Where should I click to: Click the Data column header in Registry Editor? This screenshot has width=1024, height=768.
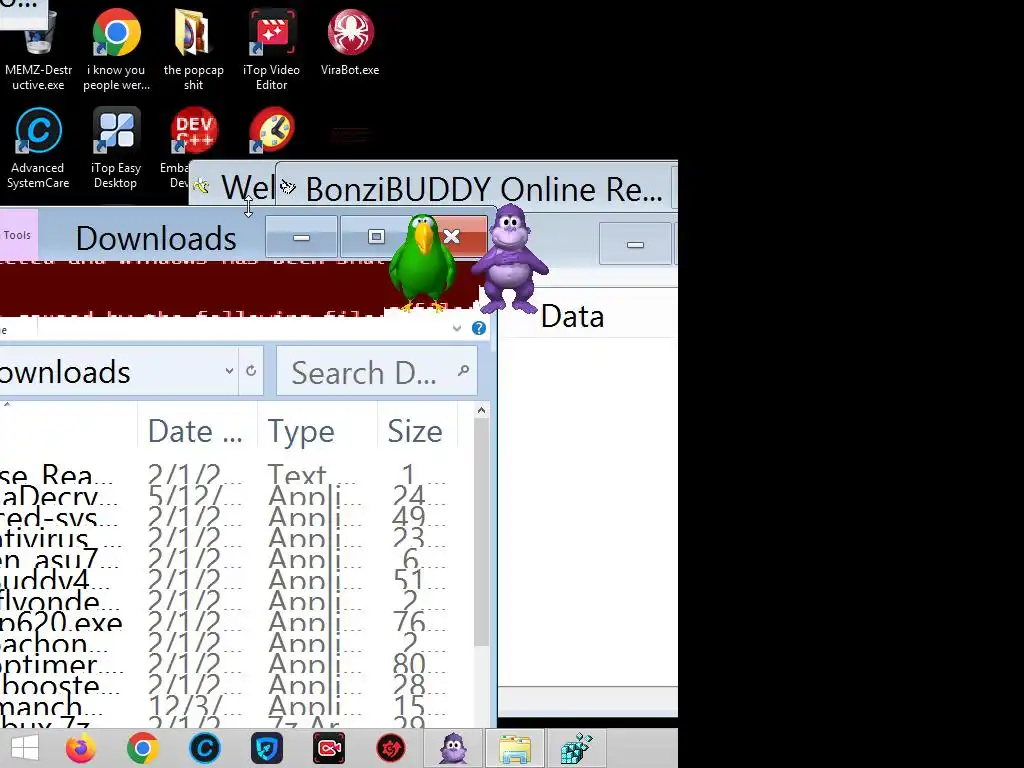(572, 317)
